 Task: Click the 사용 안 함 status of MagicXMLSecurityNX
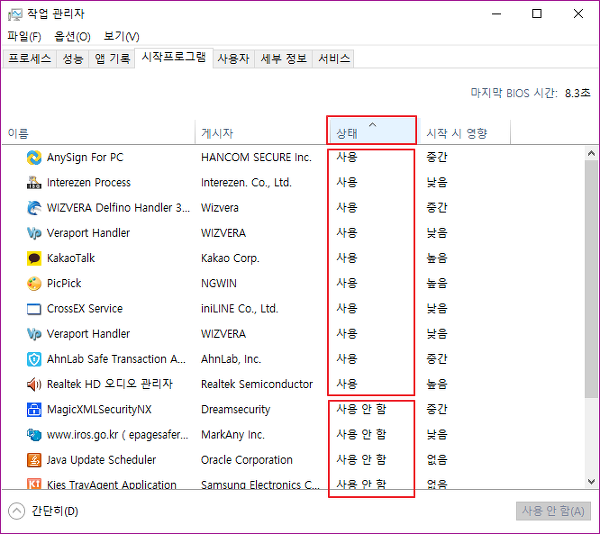point(361,409)
